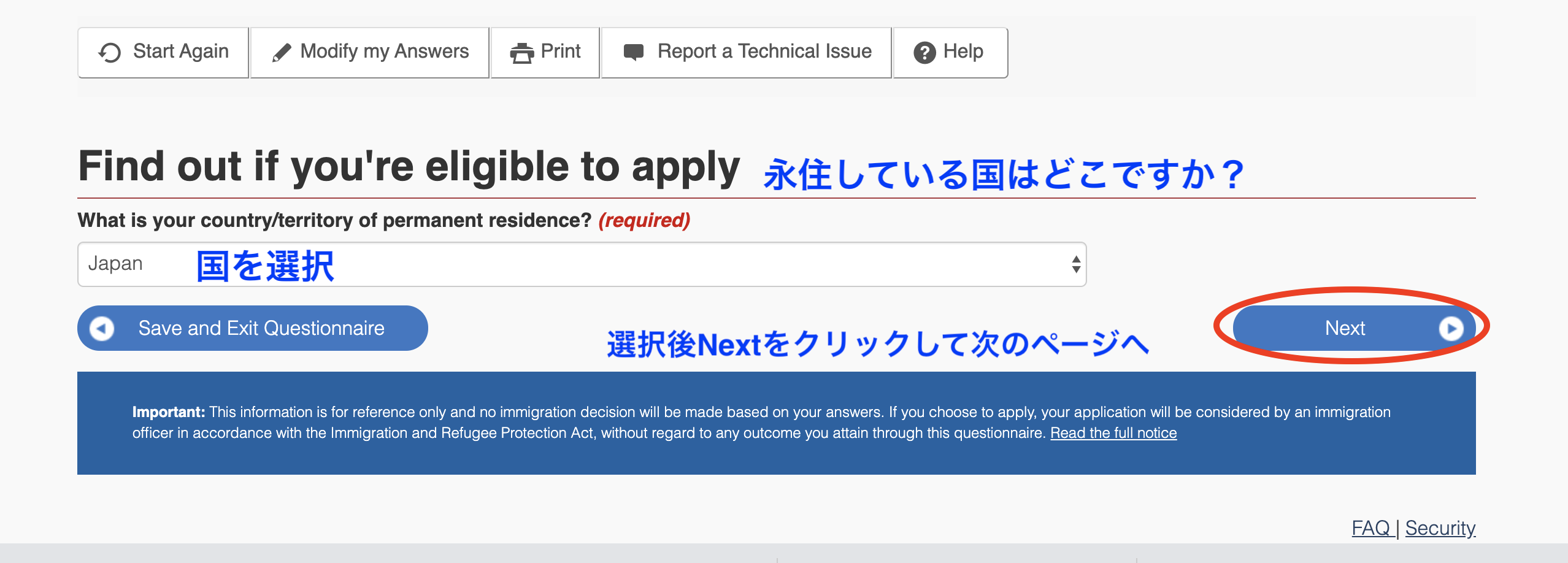This screenshot has width=1568, height=563.
Task: Click the speech bubble report icon
Action: tap(633, 52)
